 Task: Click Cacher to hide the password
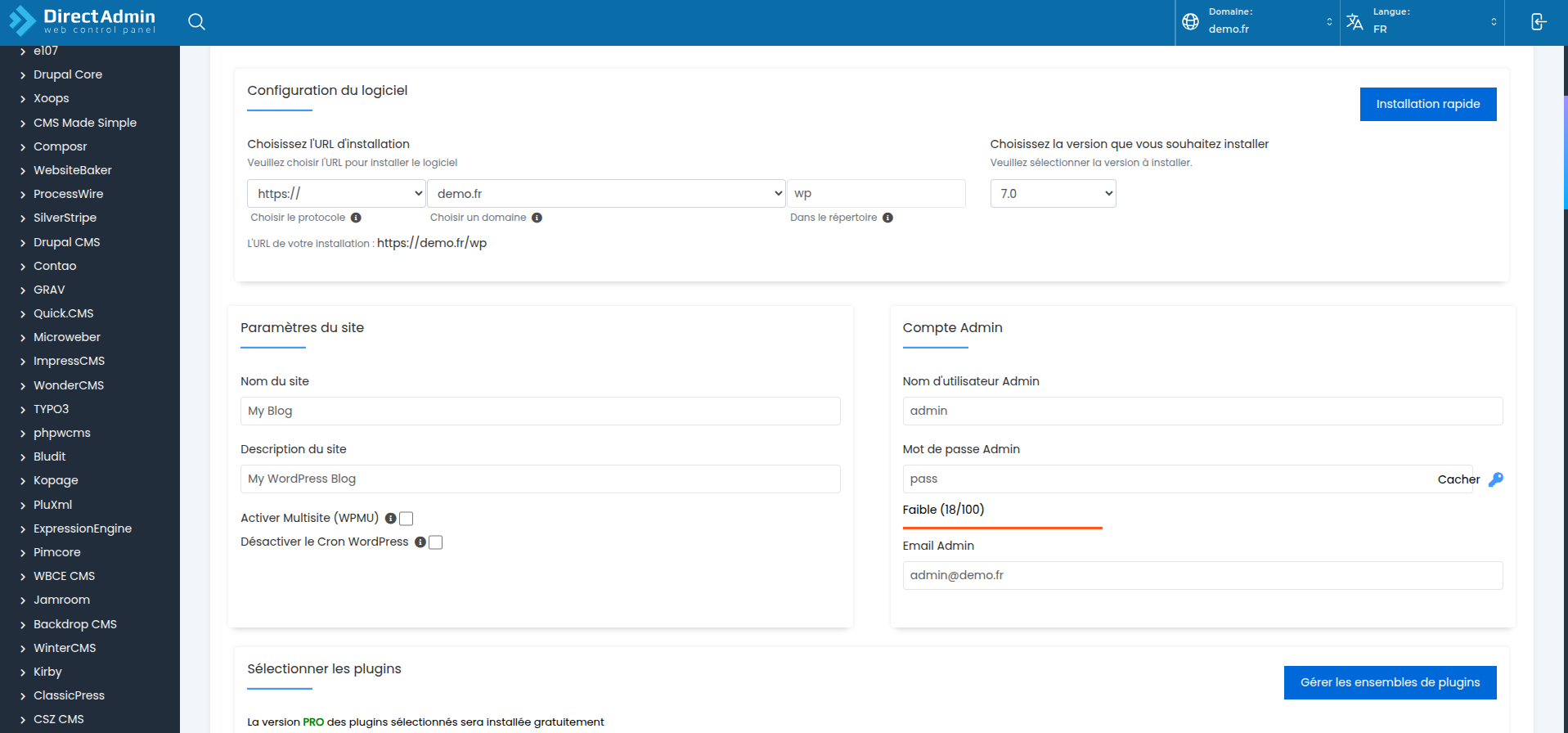1458,479
